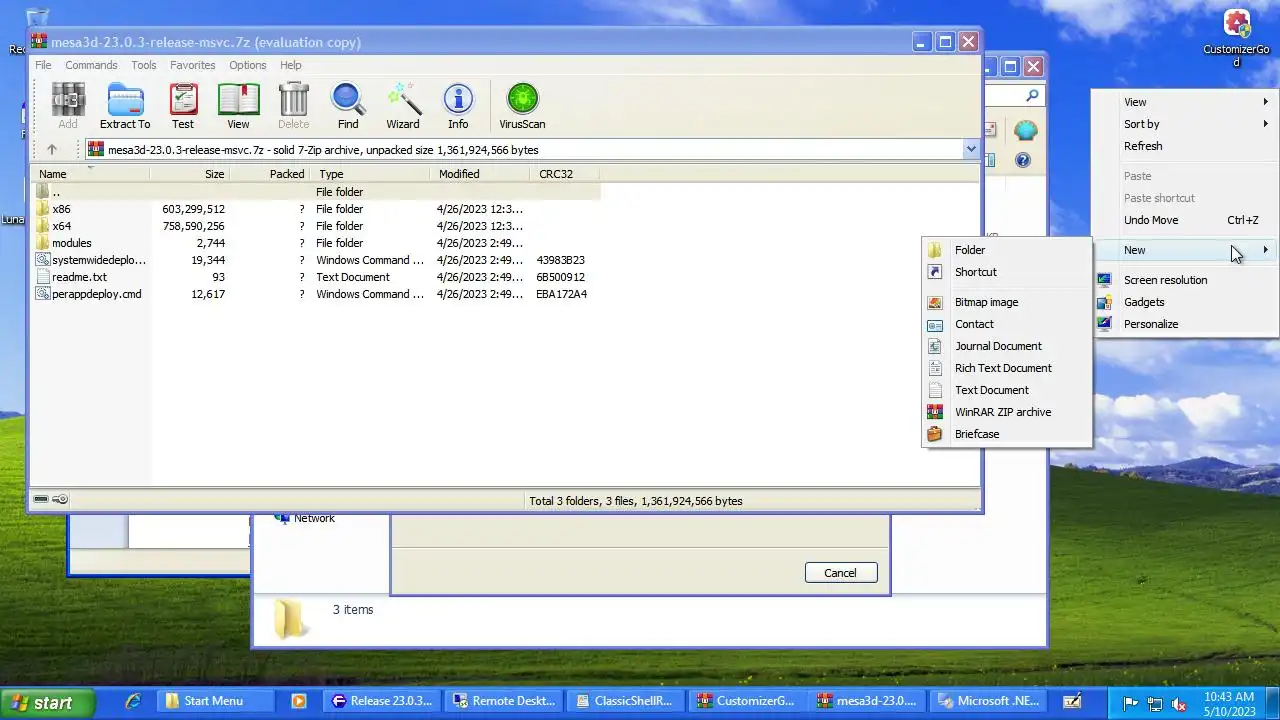
Task: Click the drive status icon in status bar
Action: tap(40, 499)
